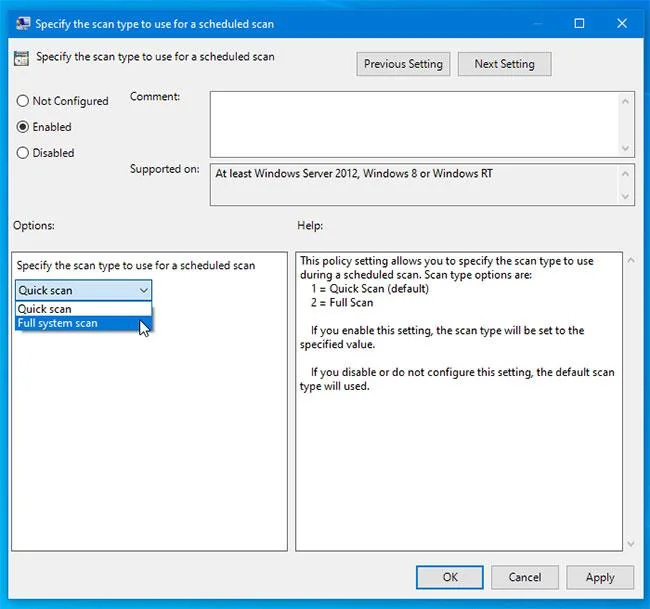Choose Quick scan from the dropdown list

pos(84,309)
